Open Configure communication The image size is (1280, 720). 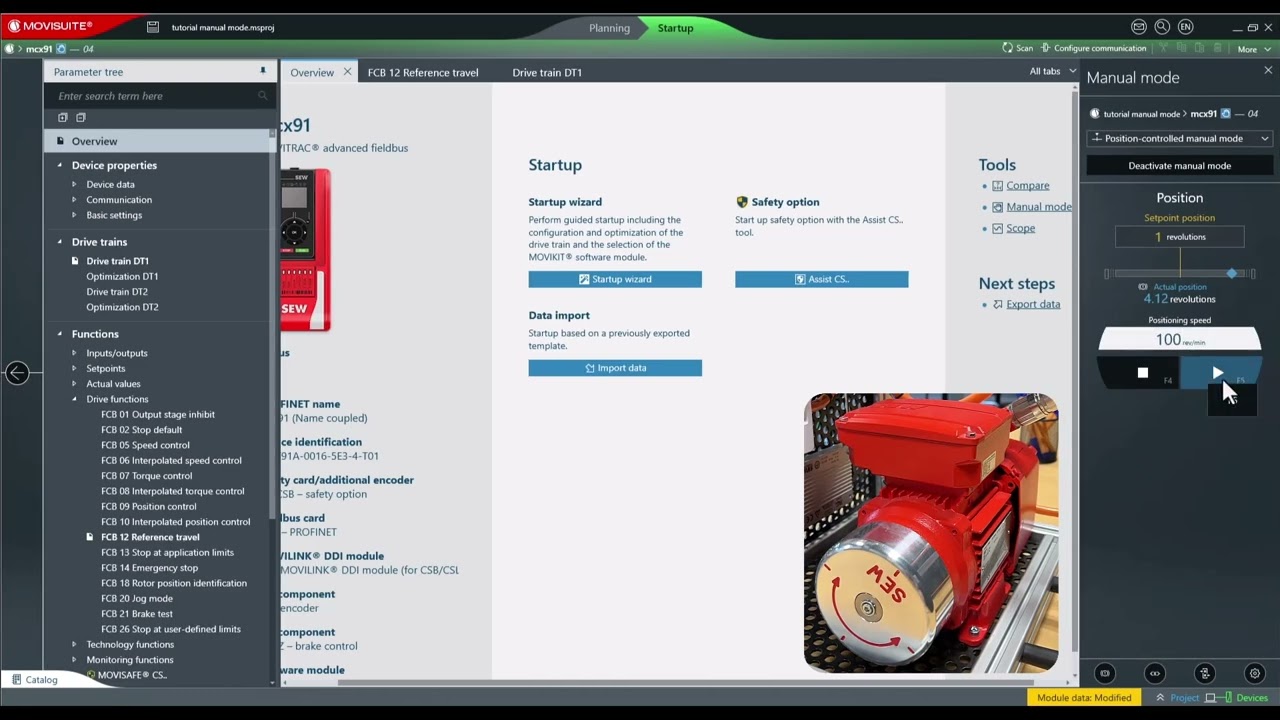pyautogui.click(x=1093, y=48)
